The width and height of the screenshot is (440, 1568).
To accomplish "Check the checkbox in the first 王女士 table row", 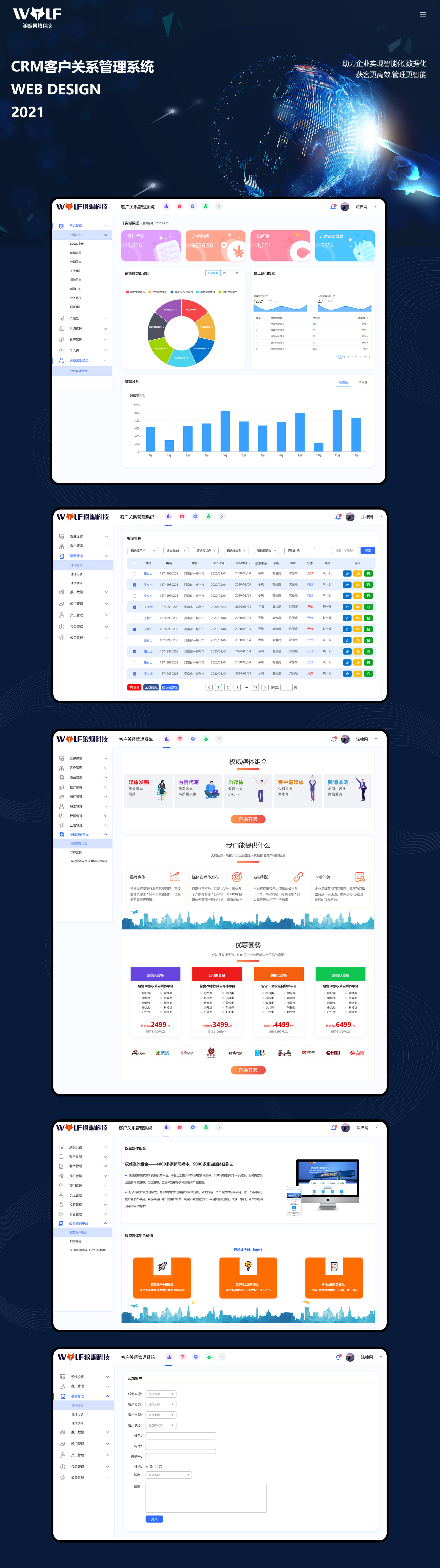I will (x=135, y=573).
